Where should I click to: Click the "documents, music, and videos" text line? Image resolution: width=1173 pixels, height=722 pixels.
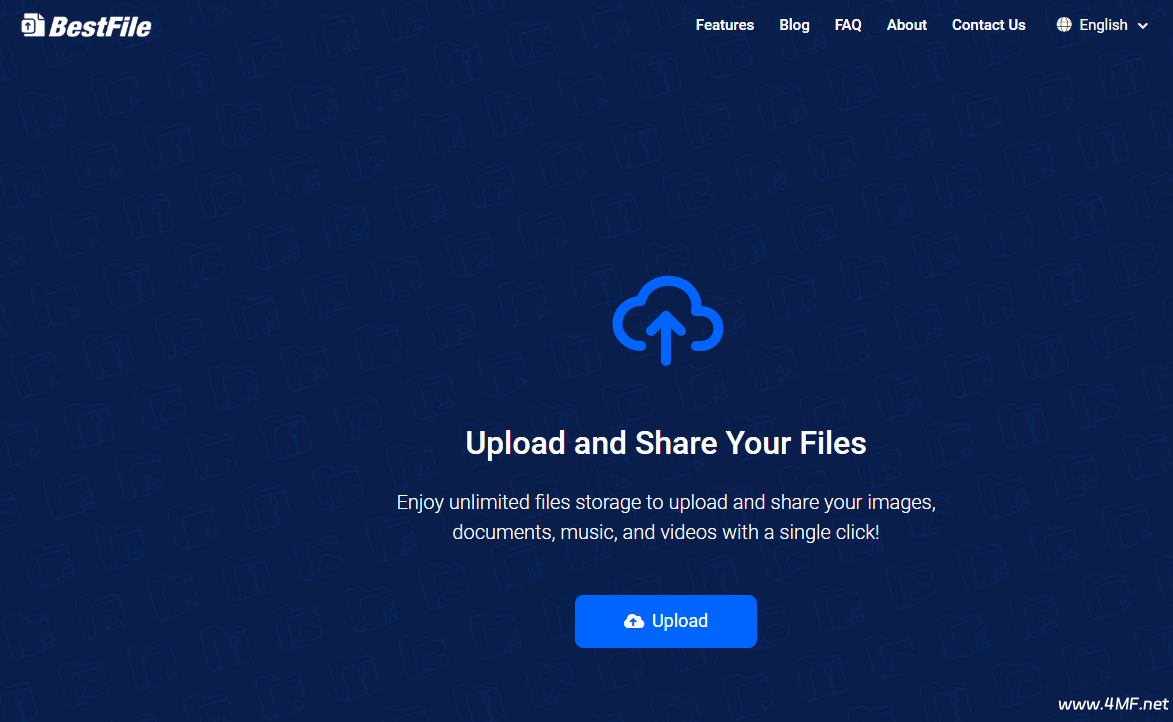point(666,532)
